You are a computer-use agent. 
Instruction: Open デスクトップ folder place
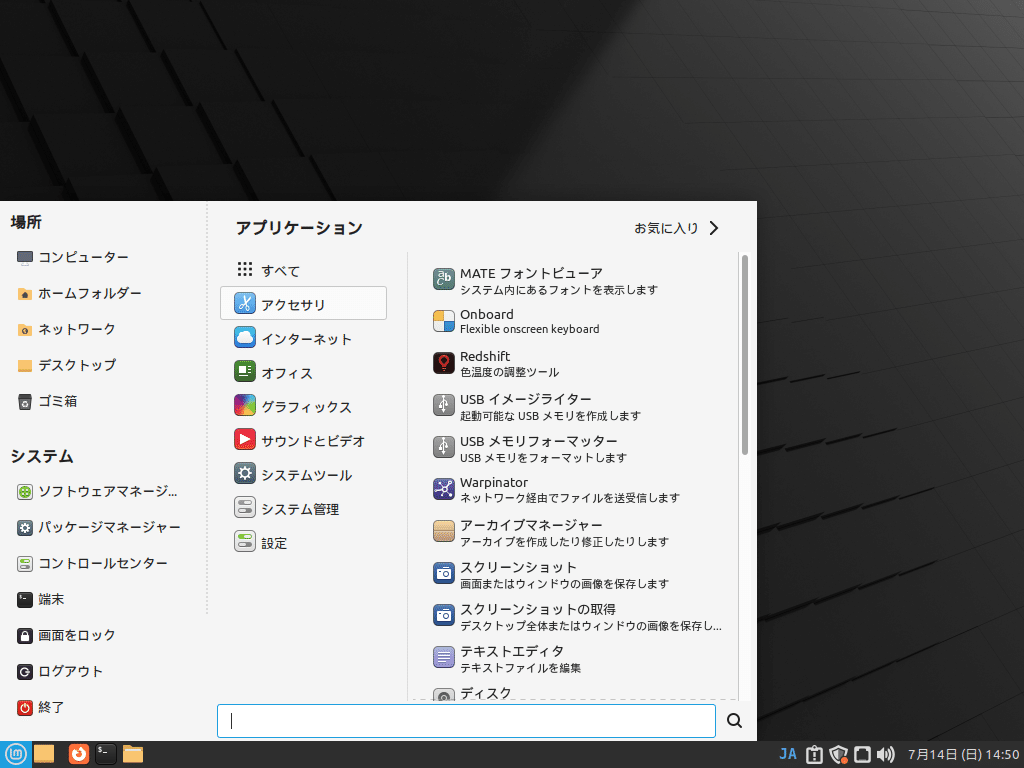pos(66,365)
